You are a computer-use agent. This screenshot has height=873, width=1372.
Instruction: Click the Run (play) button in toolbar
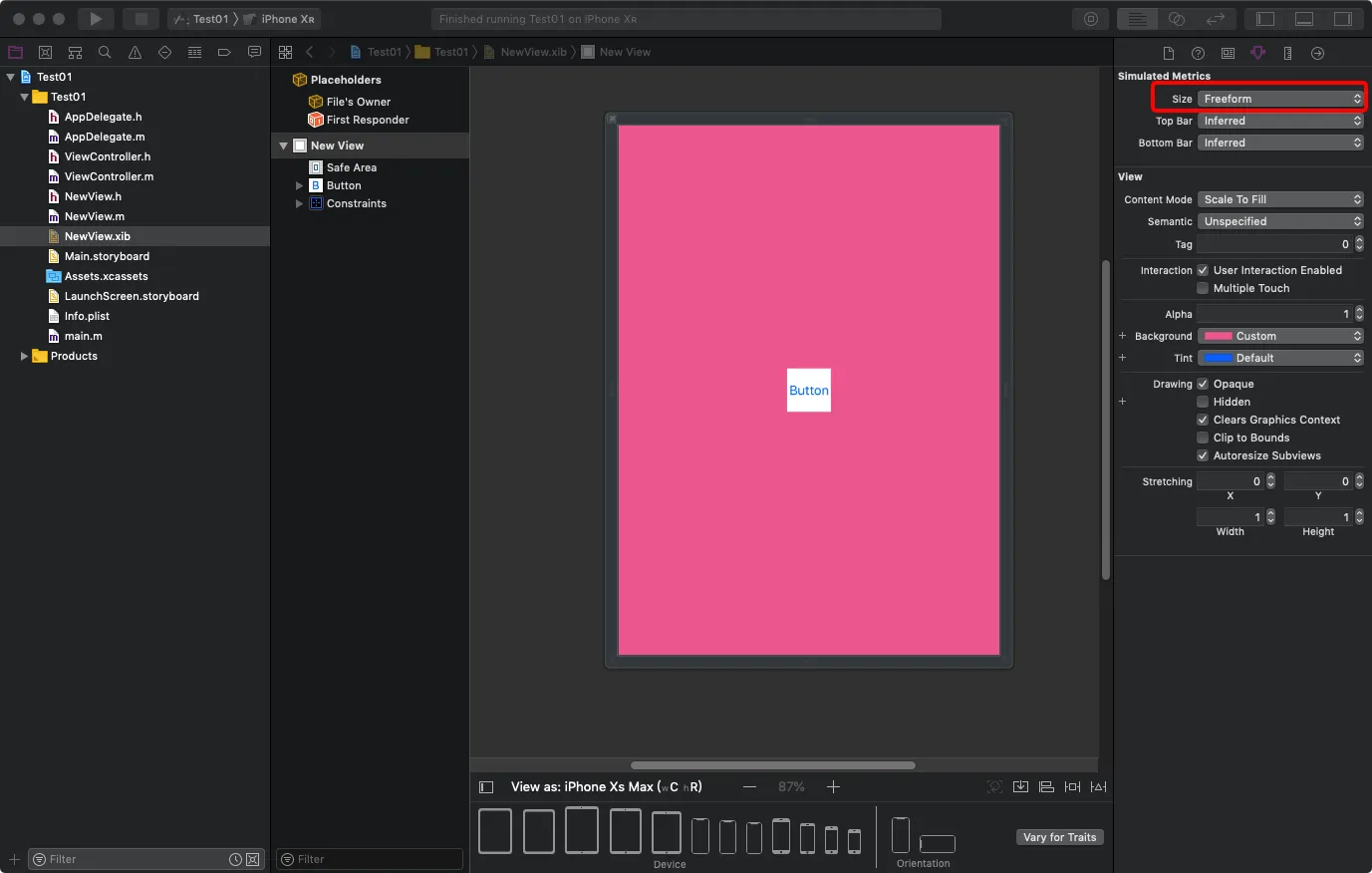[x=95, y=19]
